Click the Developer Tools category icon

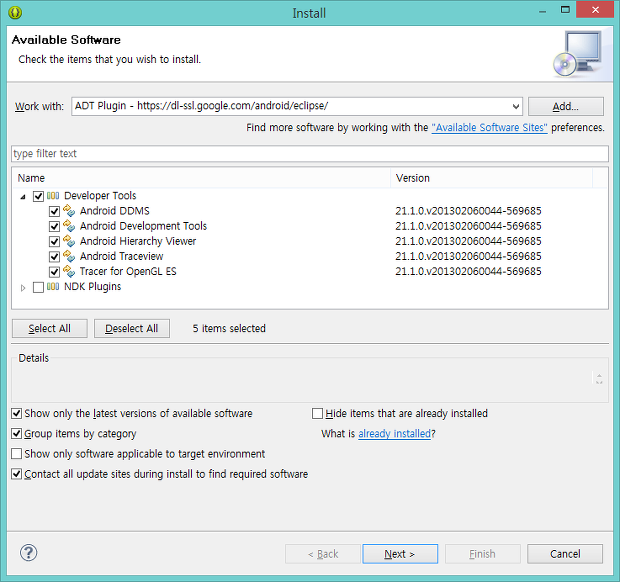pos(53,196)
